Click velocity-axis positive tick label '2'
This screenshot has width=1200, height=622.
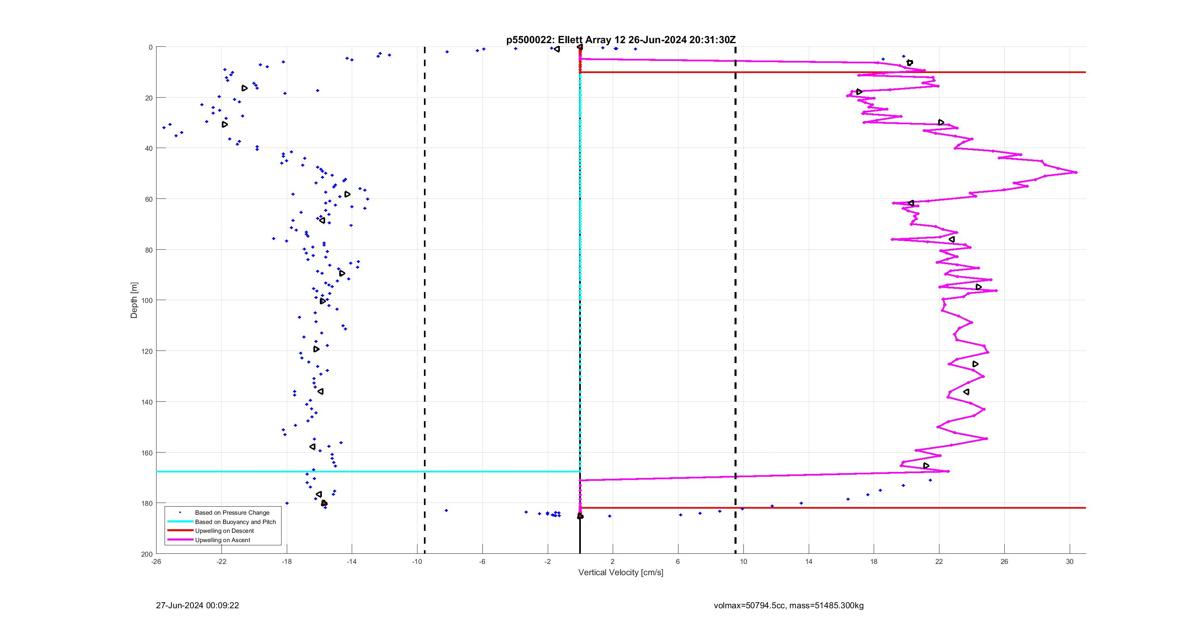[x=613, y=562]
